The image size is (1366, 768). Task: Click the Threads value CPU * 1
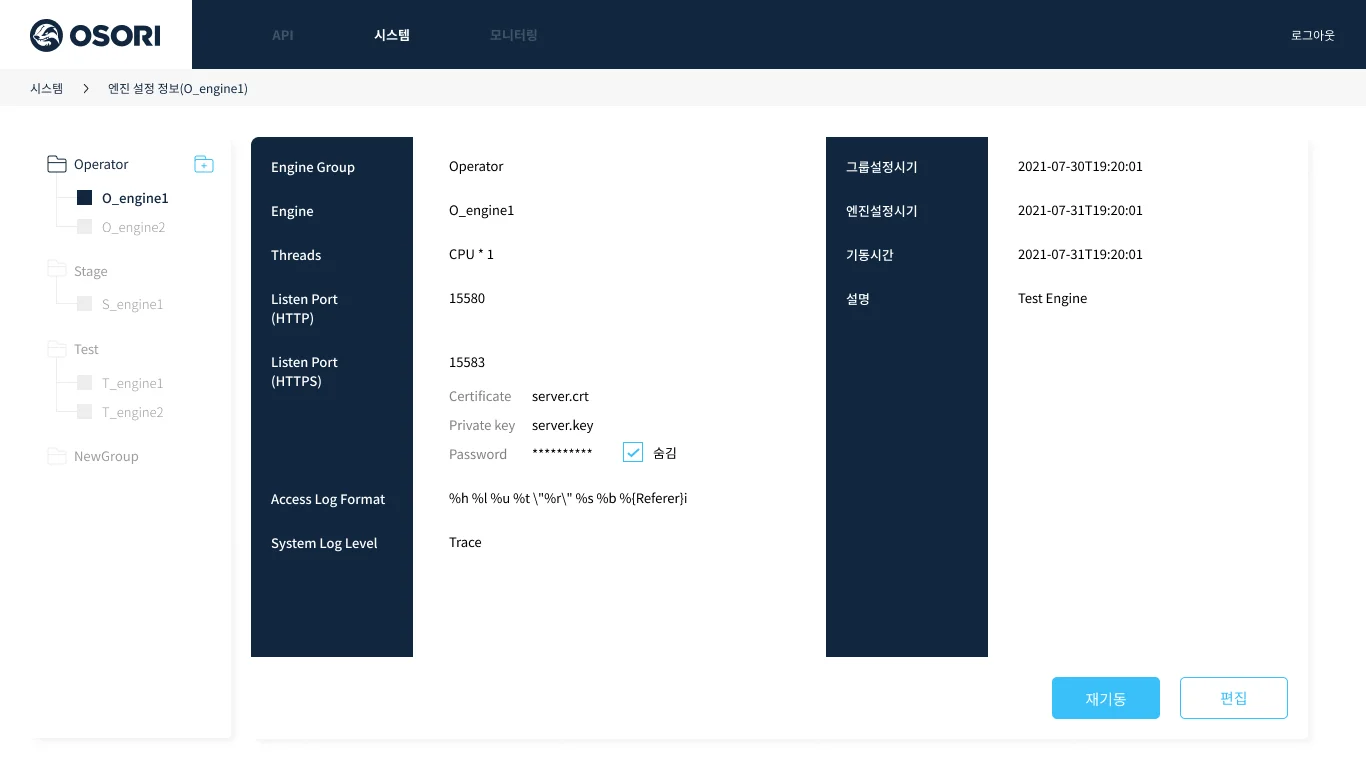pos(471,254)
